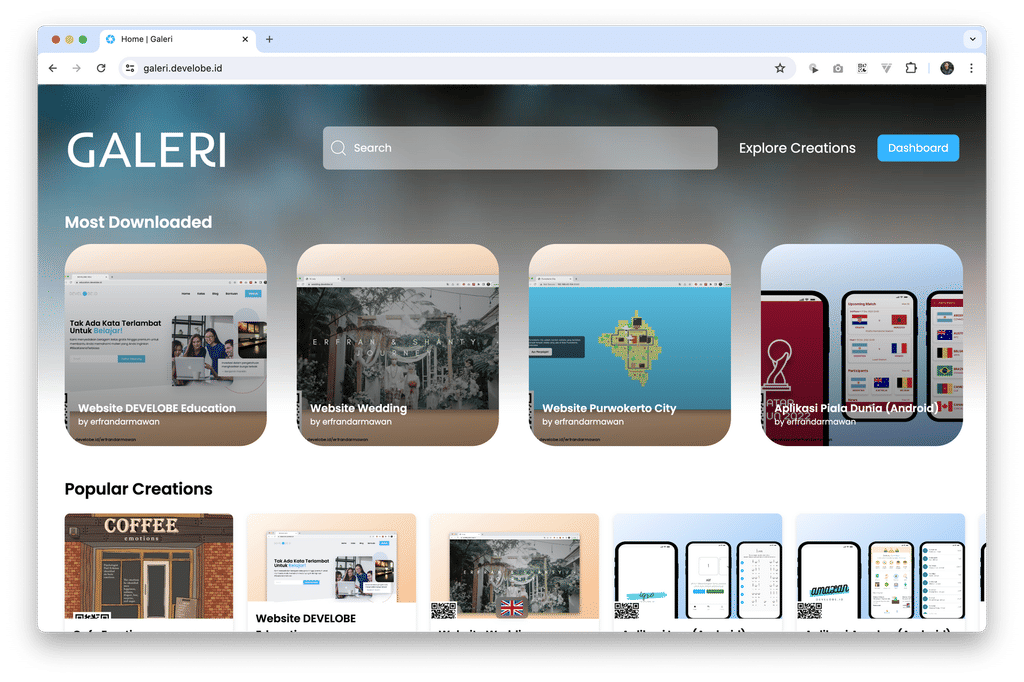The height and width of the screenshot is (682, 1024).
Task: Open the tab search chevron
Action: tap(970, 39)
